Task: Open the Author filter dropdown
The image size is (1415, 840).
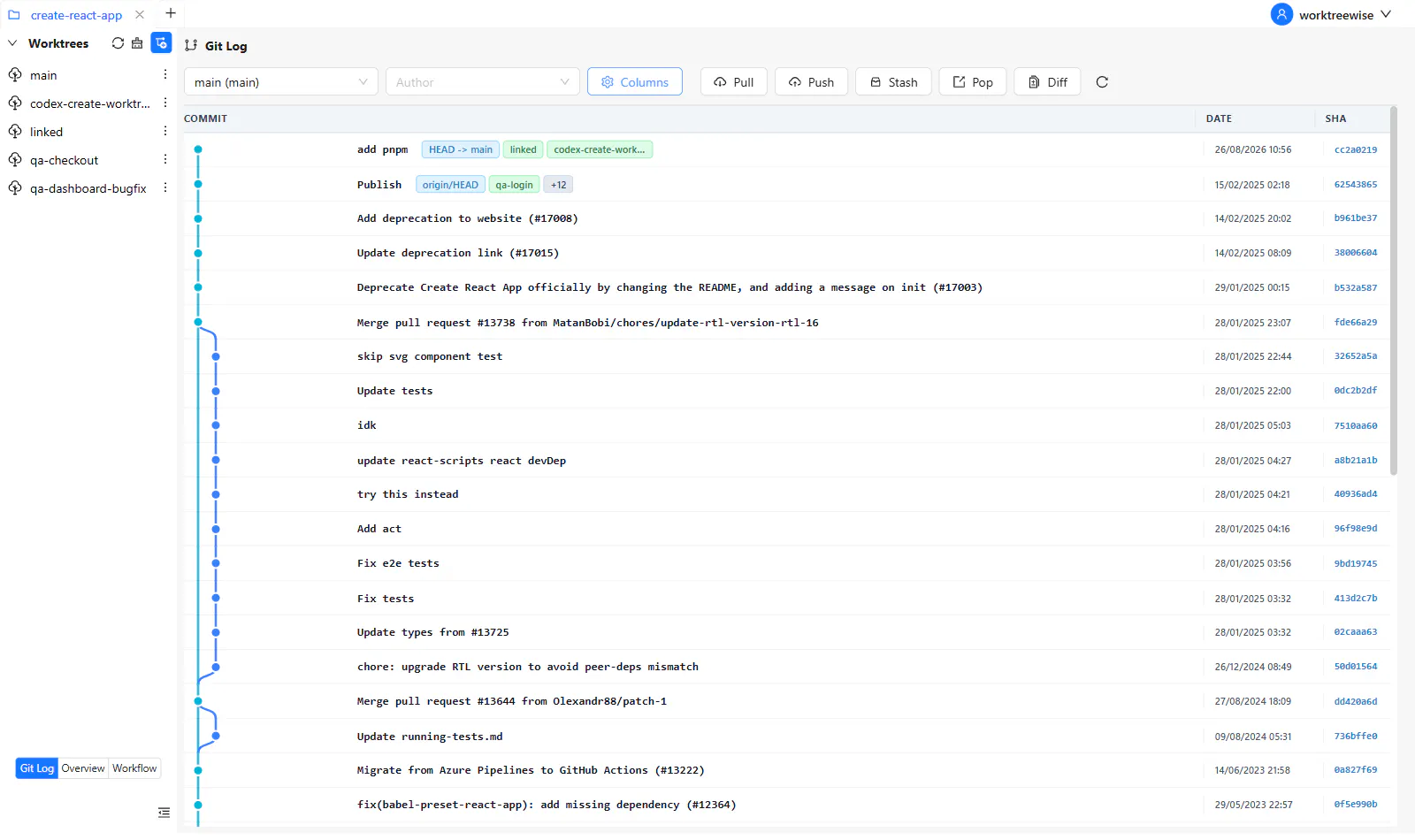Action: [483, 82]
